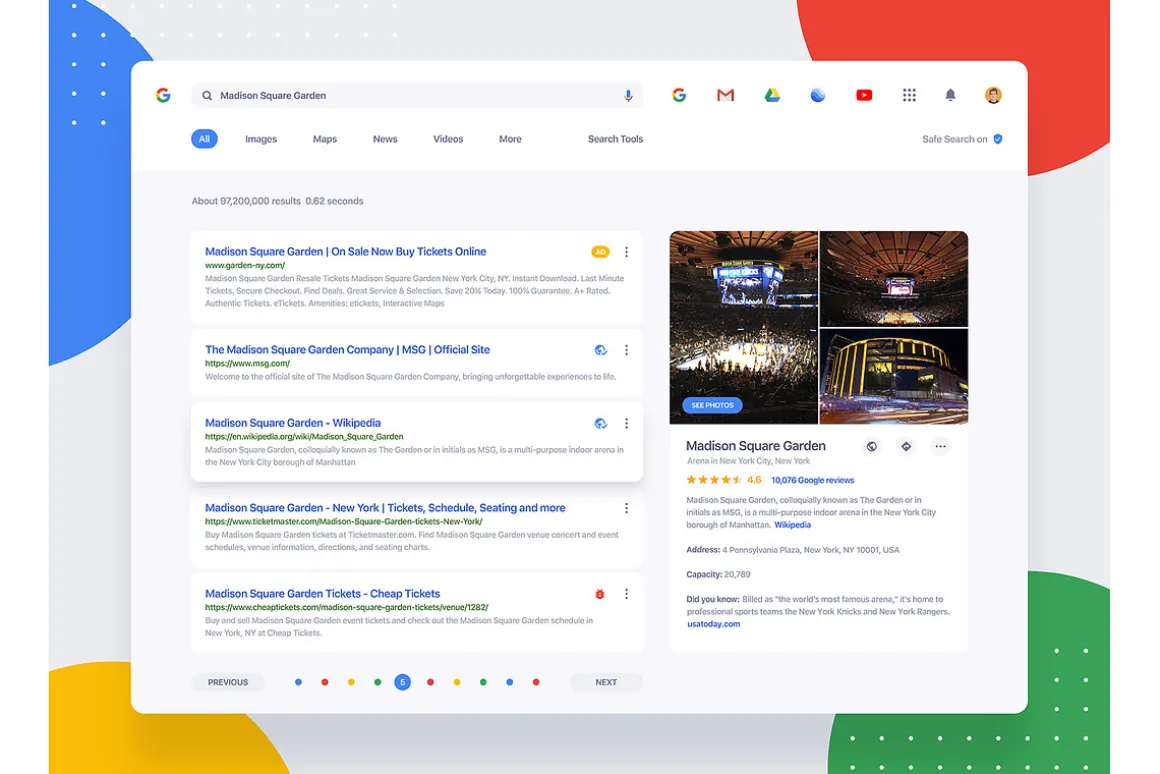
Task: Switch to Images tab
Action: [261, 139]
